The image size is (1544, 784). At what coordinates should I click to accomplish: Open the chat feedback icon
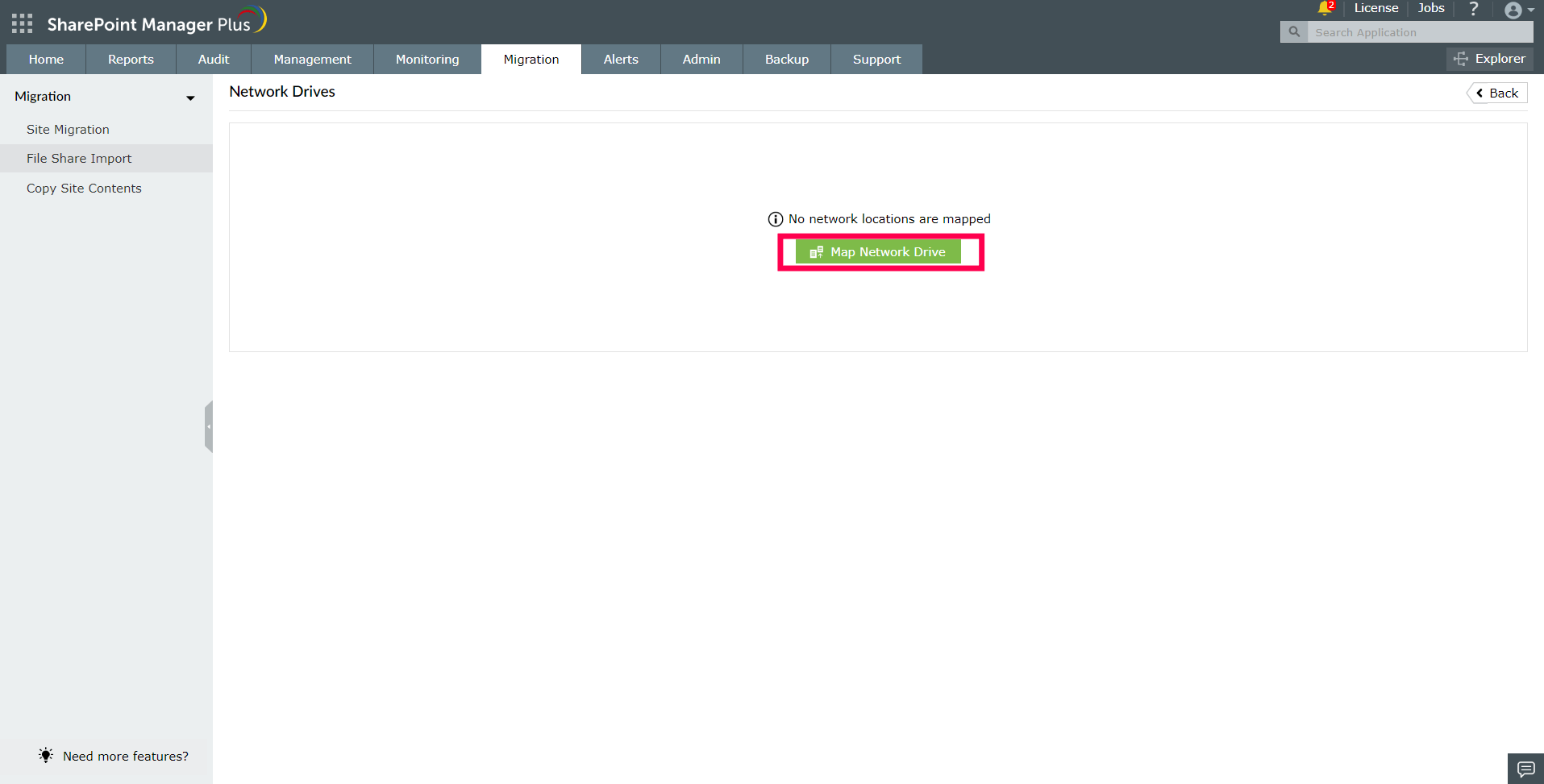(x=1525, y=769)
